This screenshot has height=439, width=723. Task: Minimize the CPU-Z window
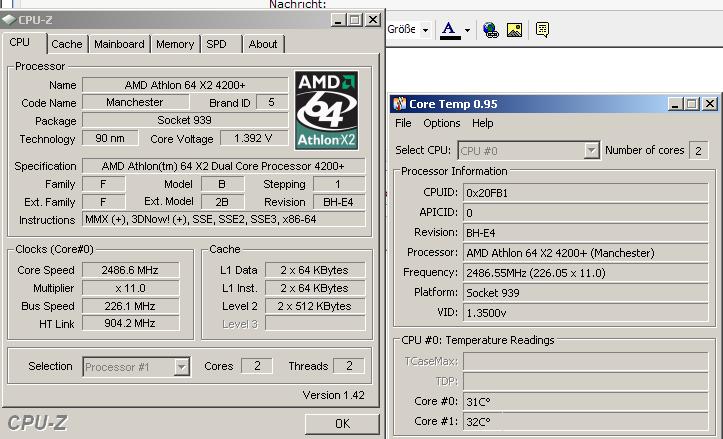[x=338, y=20]
